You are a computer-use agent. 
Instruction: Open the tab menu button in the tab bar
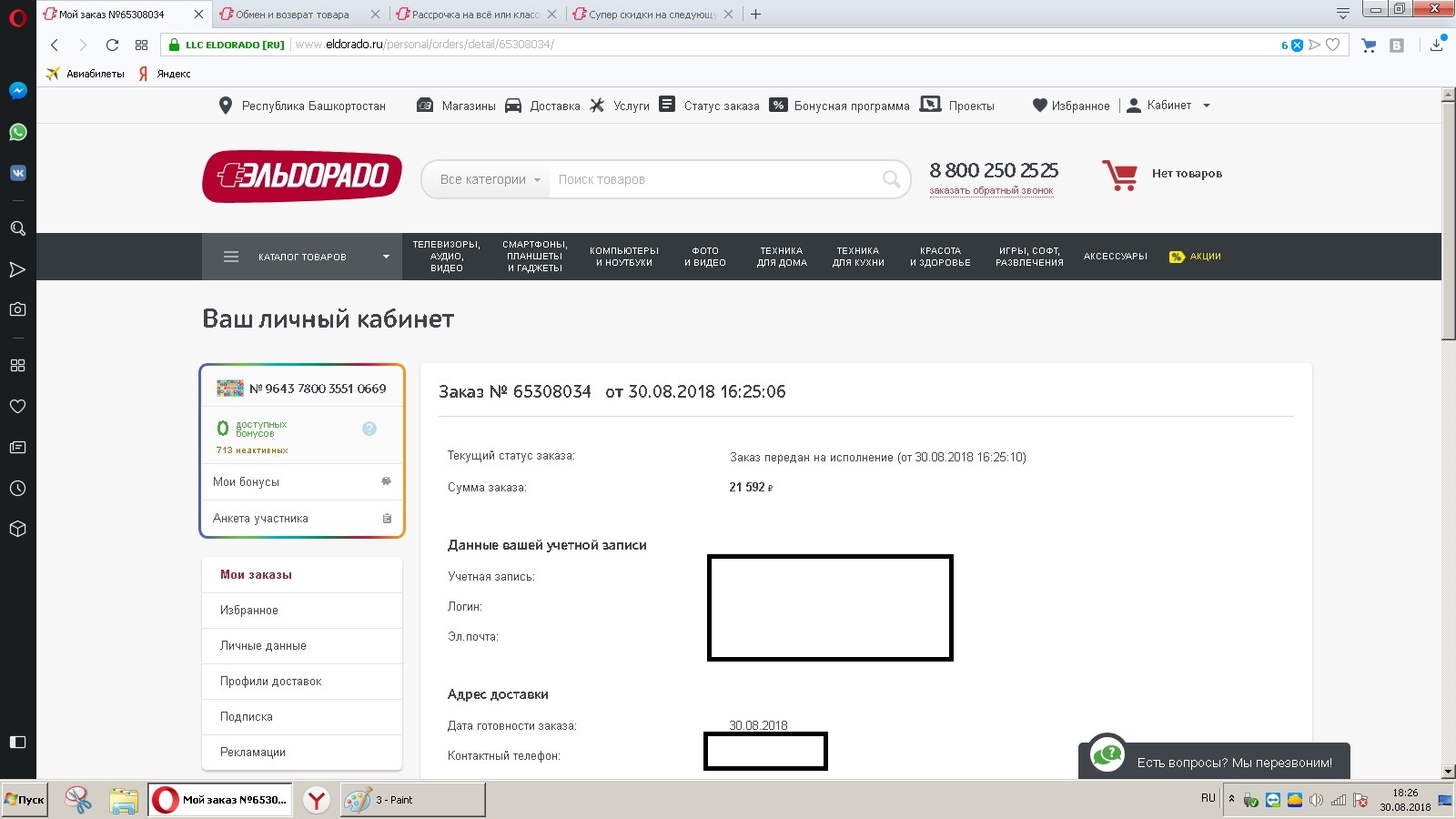1342,14
